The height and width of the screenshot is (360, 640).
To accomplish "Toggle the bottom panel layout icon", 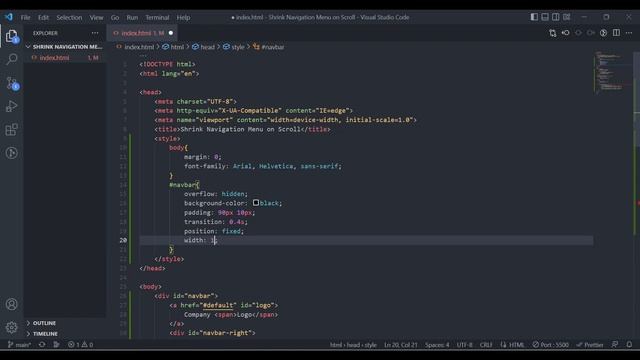I will coord(545,17).
